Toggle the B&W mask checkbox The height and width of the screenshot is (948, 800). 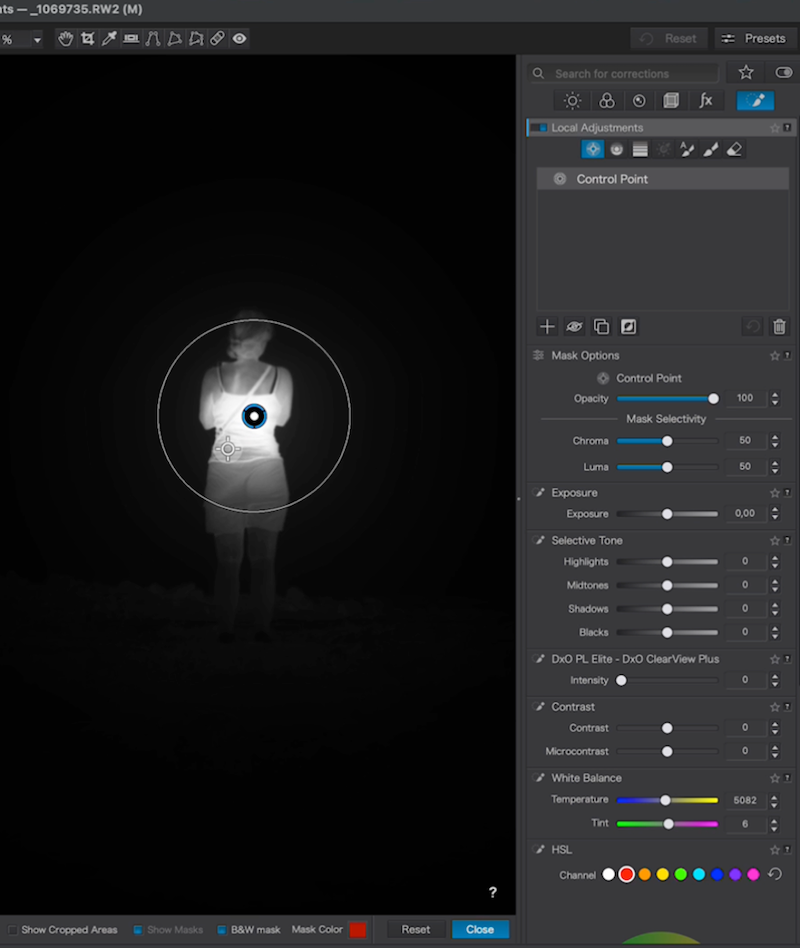click(x=221, y=930)
